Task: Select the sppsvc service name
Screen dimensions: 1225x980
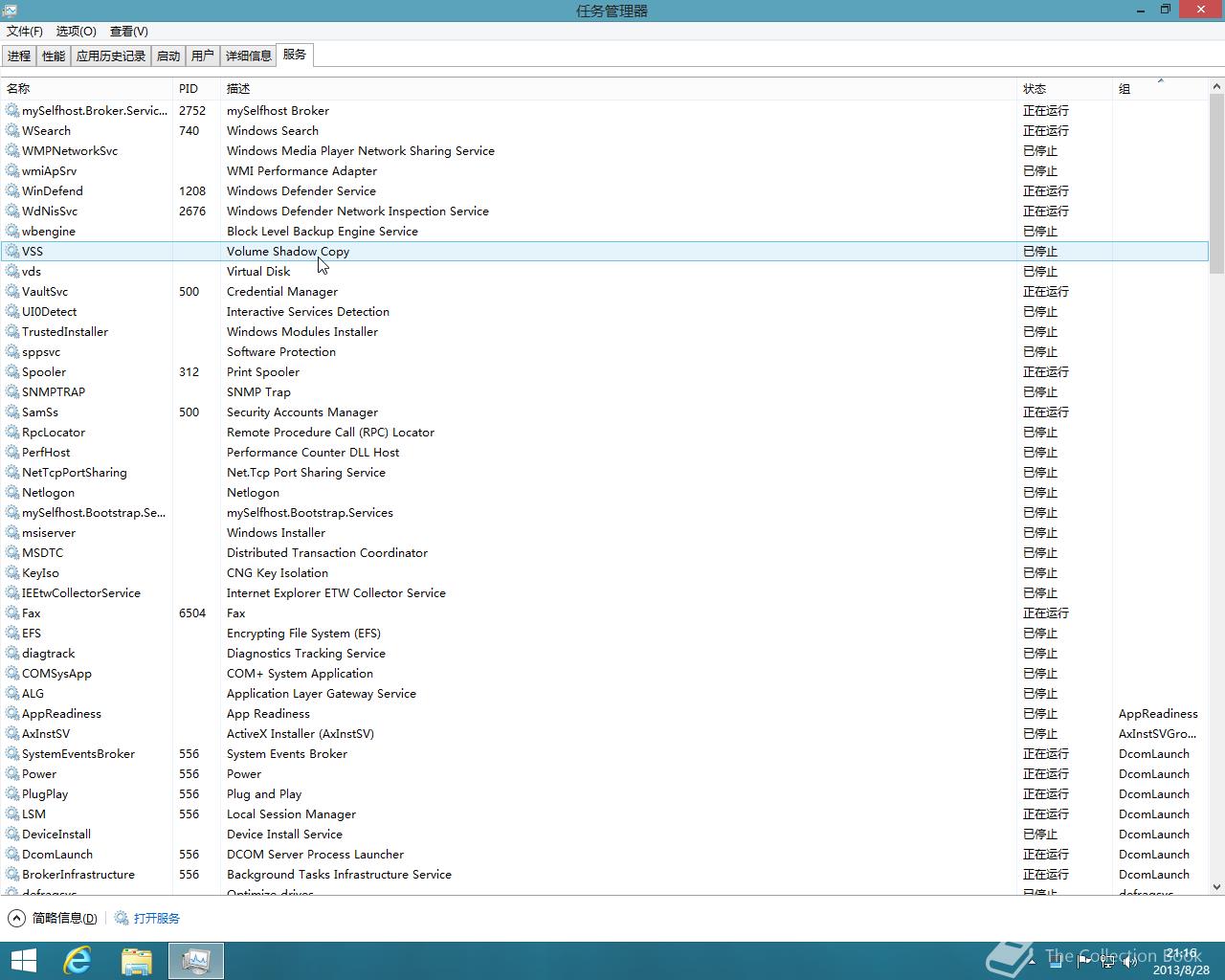Action: tap(41, 352)
